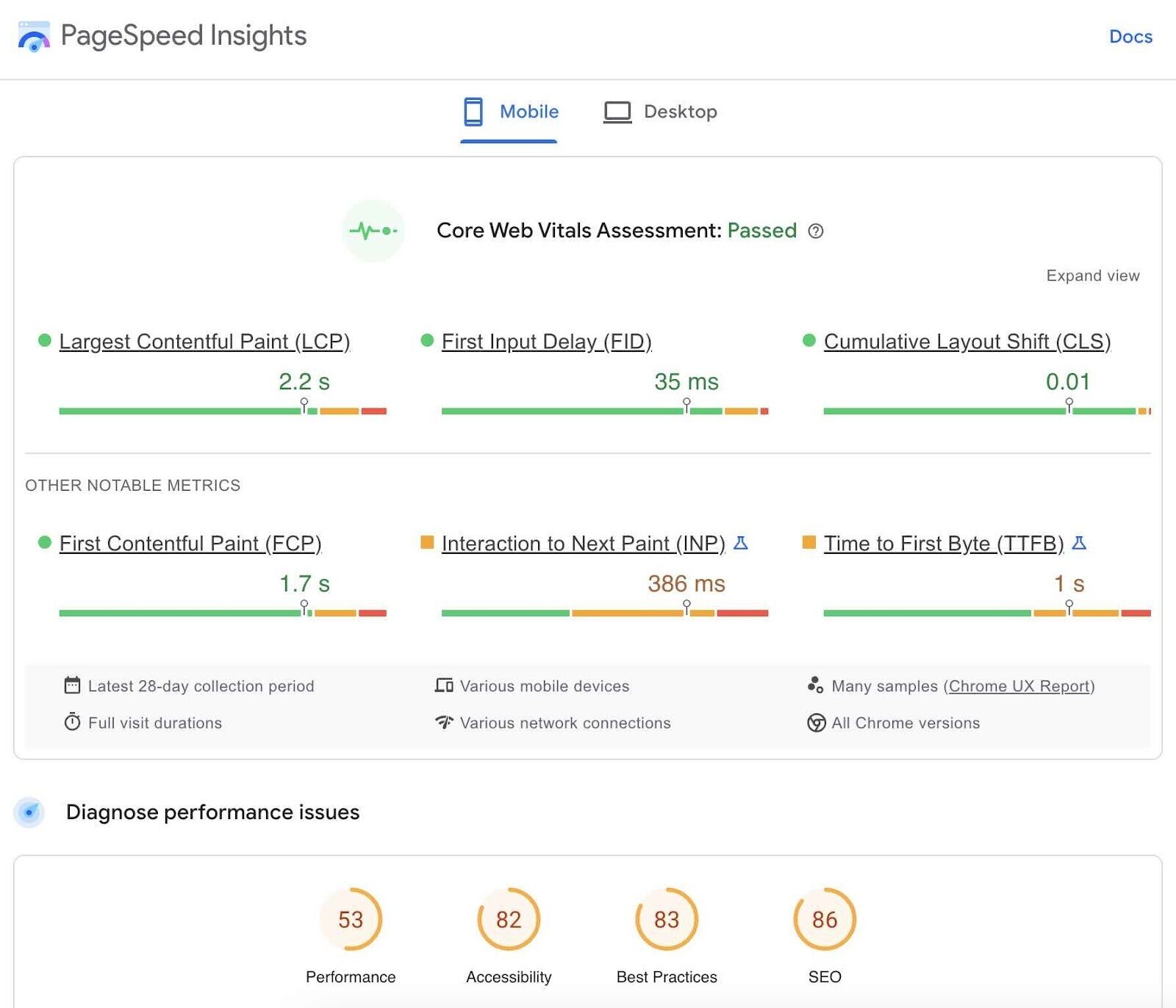Image resolution: width=1176 pixels, height=1008 pixels.
Task: Click the calendar icon for collection period
Action: pos(71,685)
